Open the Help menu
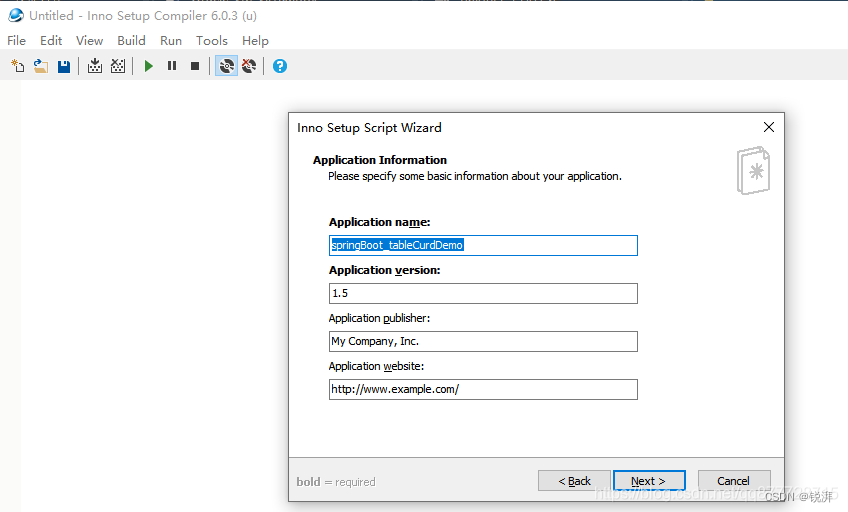The image size is (848, 512). point(255,41)
